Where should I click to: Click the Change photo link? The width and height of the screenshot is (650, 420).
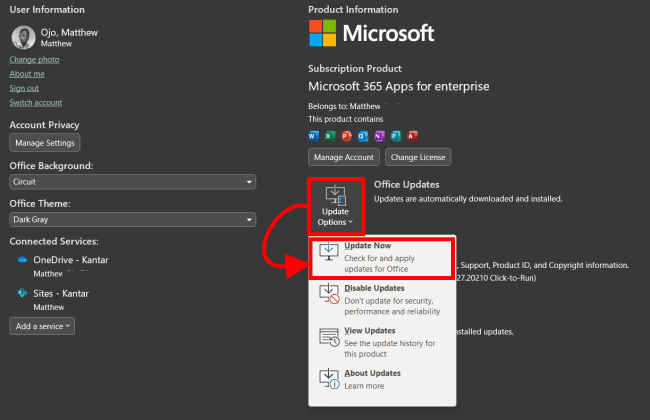click(x=34, y=60)
